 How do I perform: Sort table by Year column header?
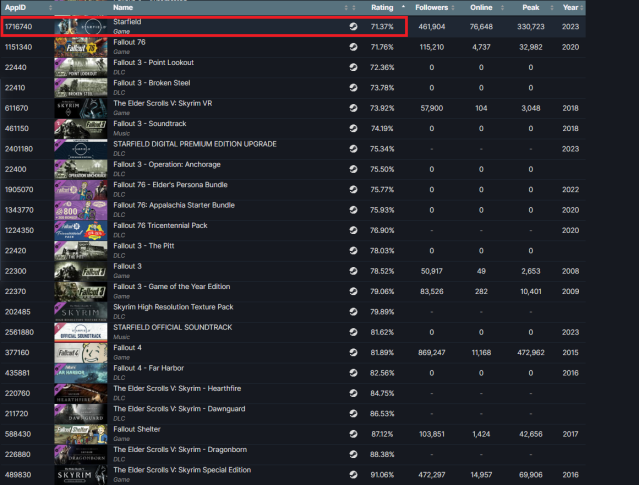[x=571, y=7]
